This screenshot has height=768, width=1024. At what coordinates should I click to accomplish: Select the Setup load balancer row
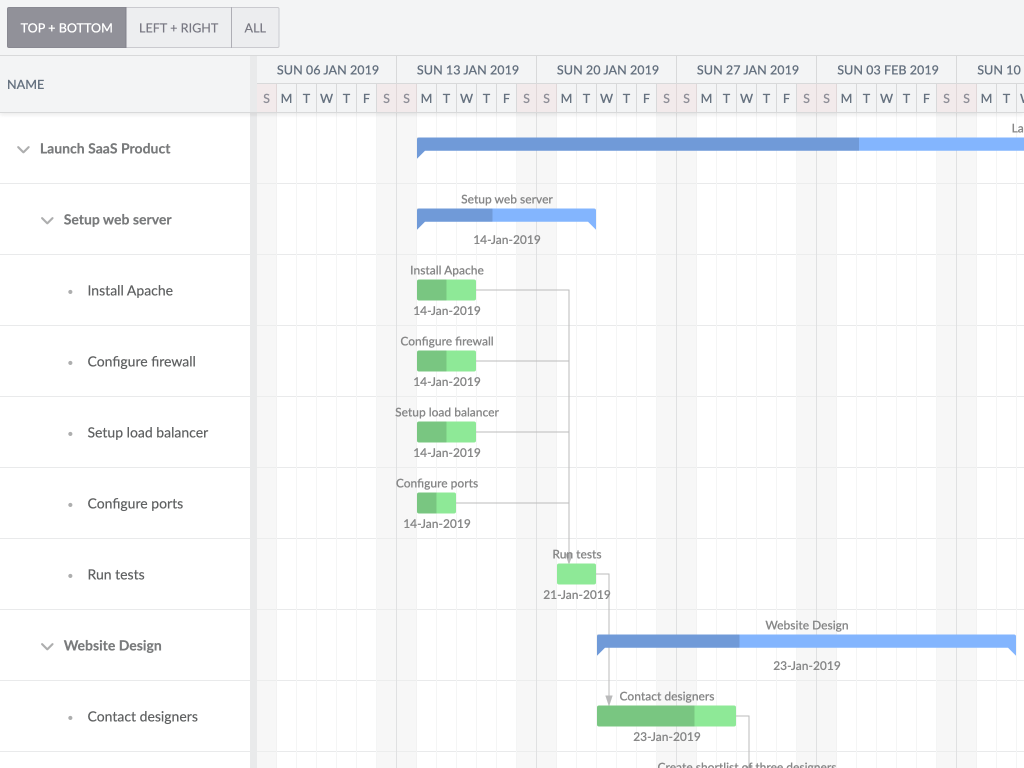pyautogui.click(x=125, y=432)
